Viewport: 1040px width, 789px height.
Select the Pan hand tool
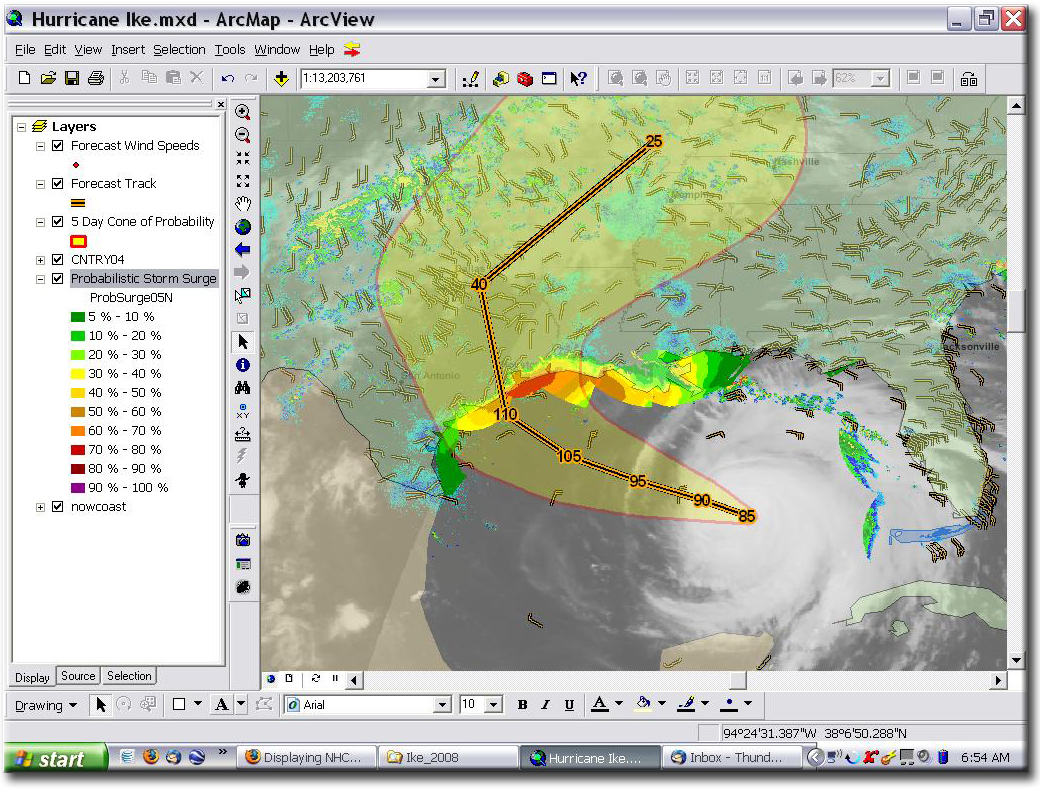pyautogui.click(x=243, y=204)
